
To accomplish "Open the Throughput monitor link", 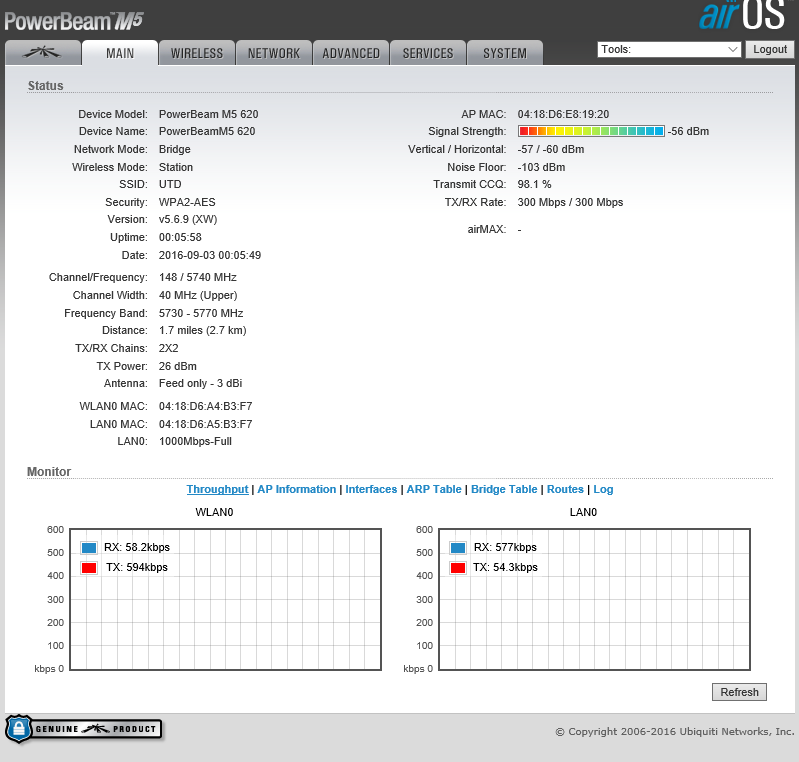I will [x=217, y=489].
